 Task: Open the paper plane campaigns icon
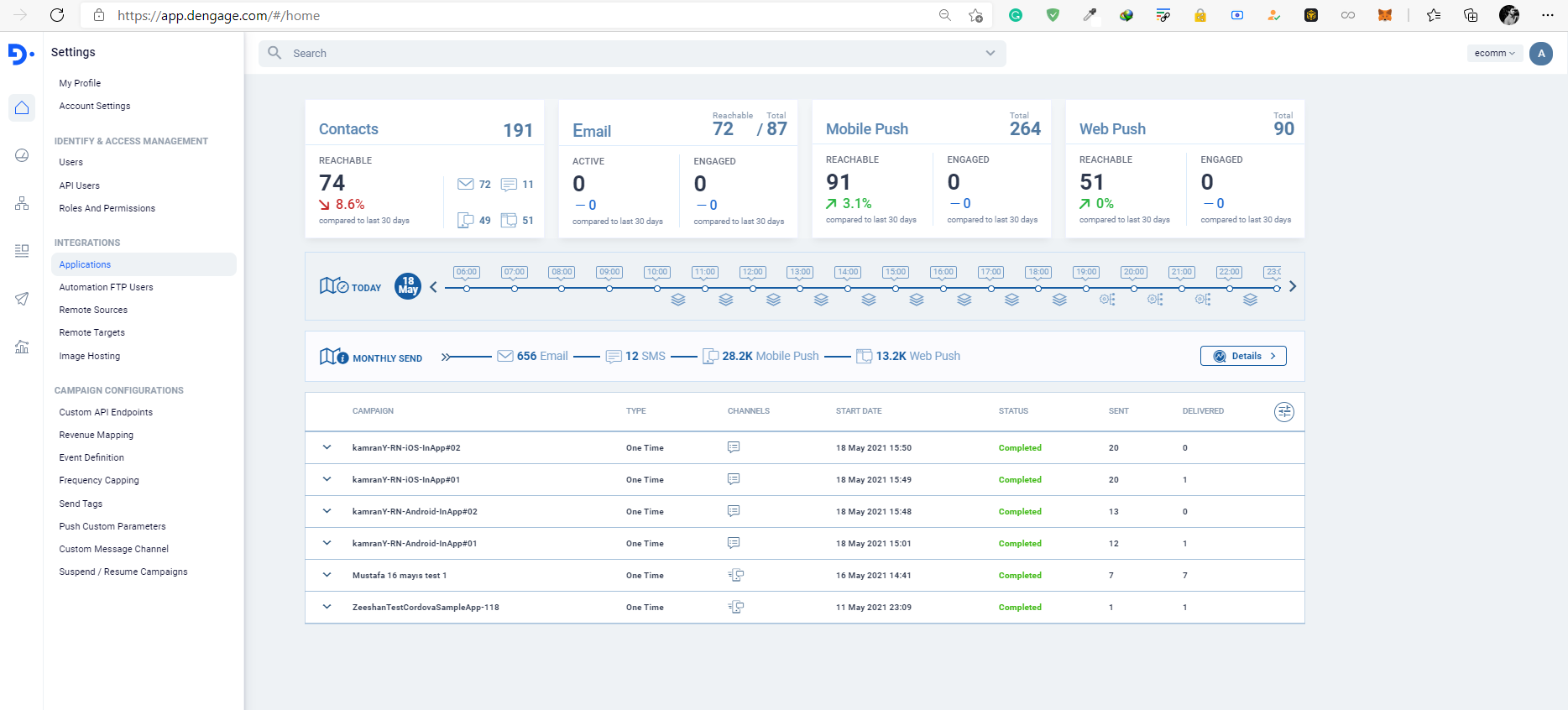[22, 299]
